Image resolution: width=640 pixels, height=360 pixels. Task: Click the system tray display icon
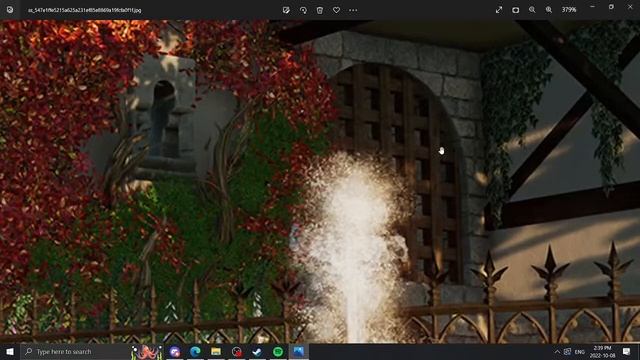tap(567, 351)
